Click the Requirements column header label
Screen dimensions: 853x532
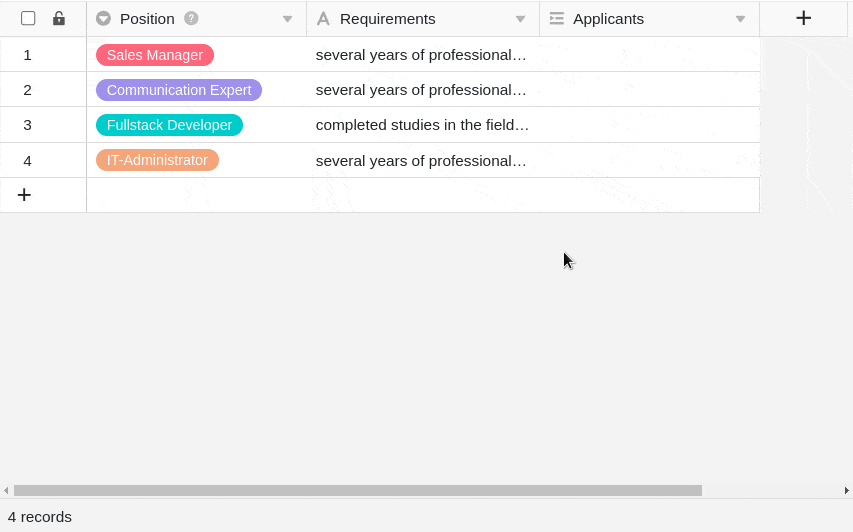(x=387, y=19)
